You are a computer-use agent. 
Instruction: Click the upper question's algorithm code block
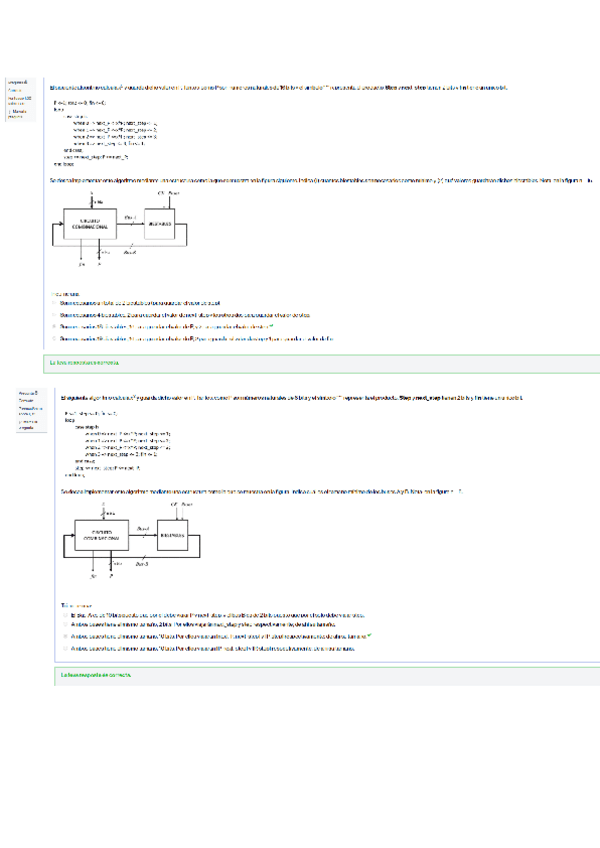[x=106, y=133]
